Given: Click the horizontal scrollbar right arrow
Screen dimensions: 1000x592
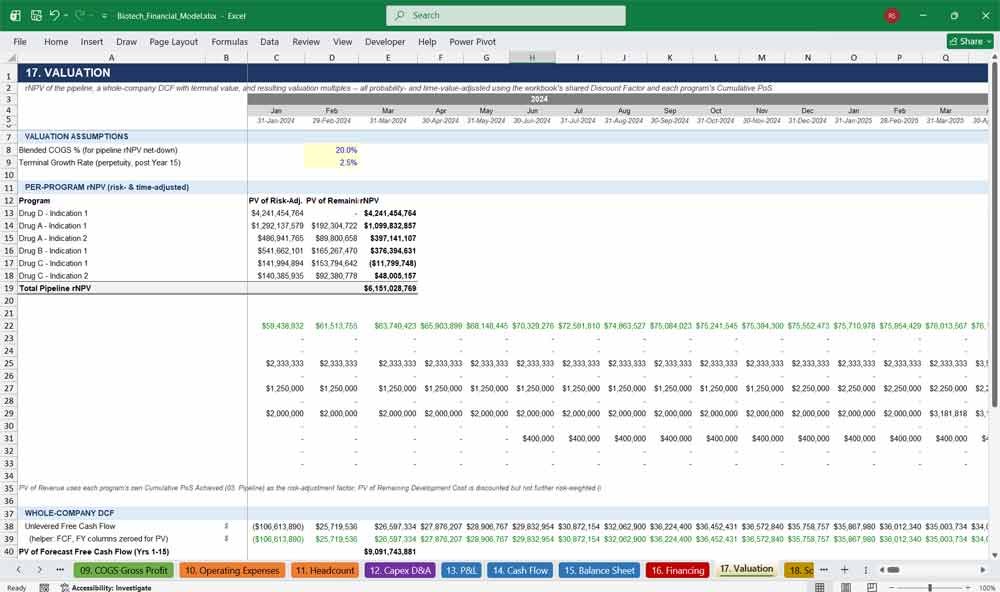Looking at the screenshot, I should coord(983,570).
